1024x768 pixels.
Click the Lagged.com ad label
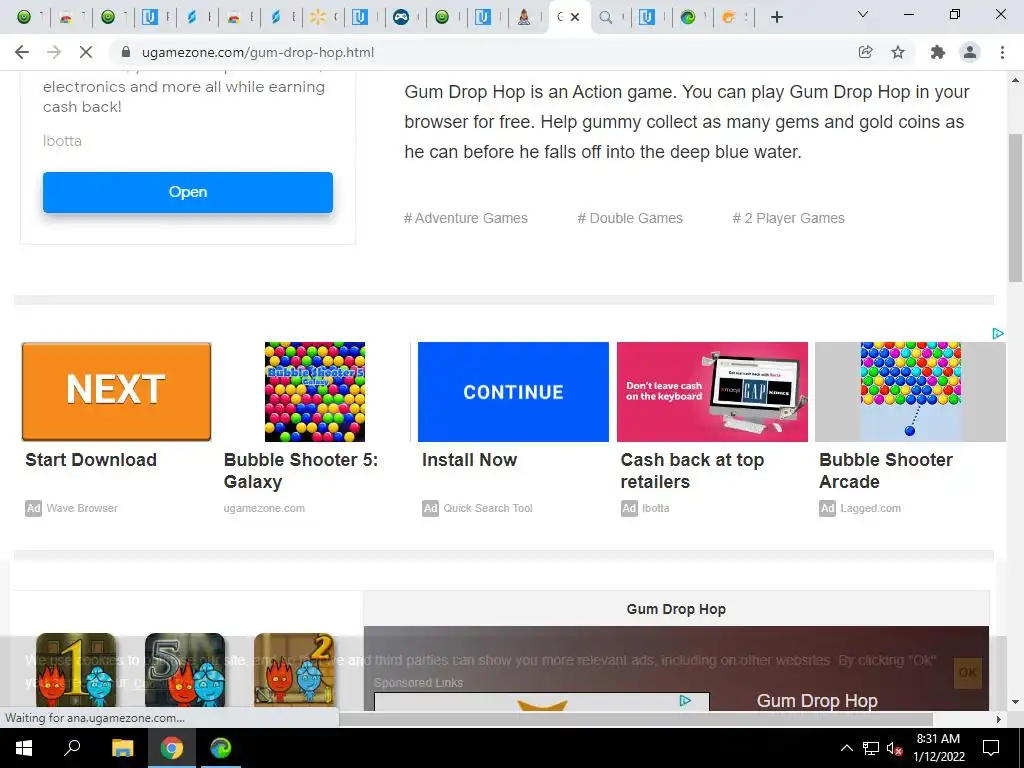click(x=871, y=508)
